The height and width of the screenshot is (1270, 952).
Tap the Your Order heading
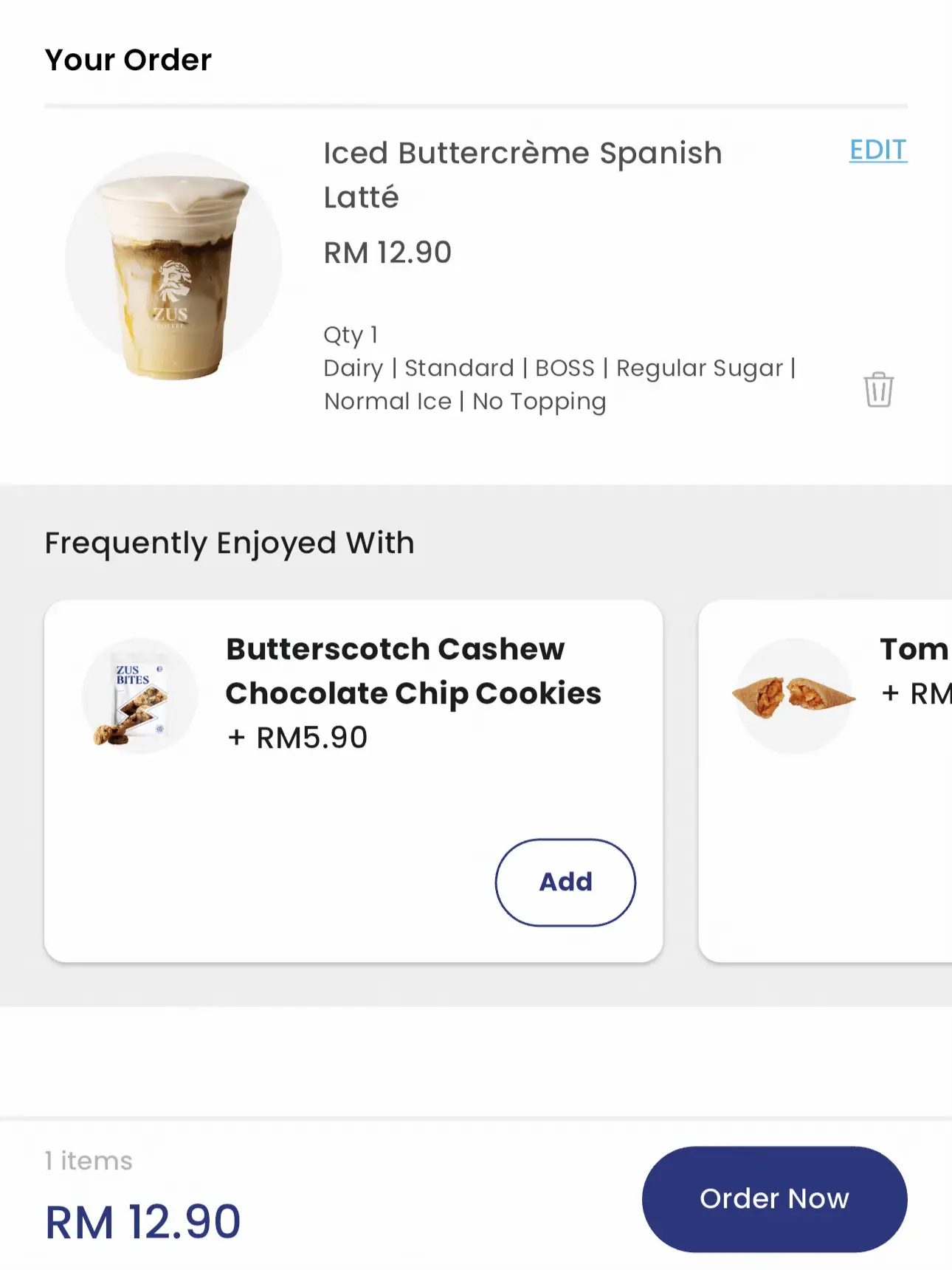[x=128, y=60]
